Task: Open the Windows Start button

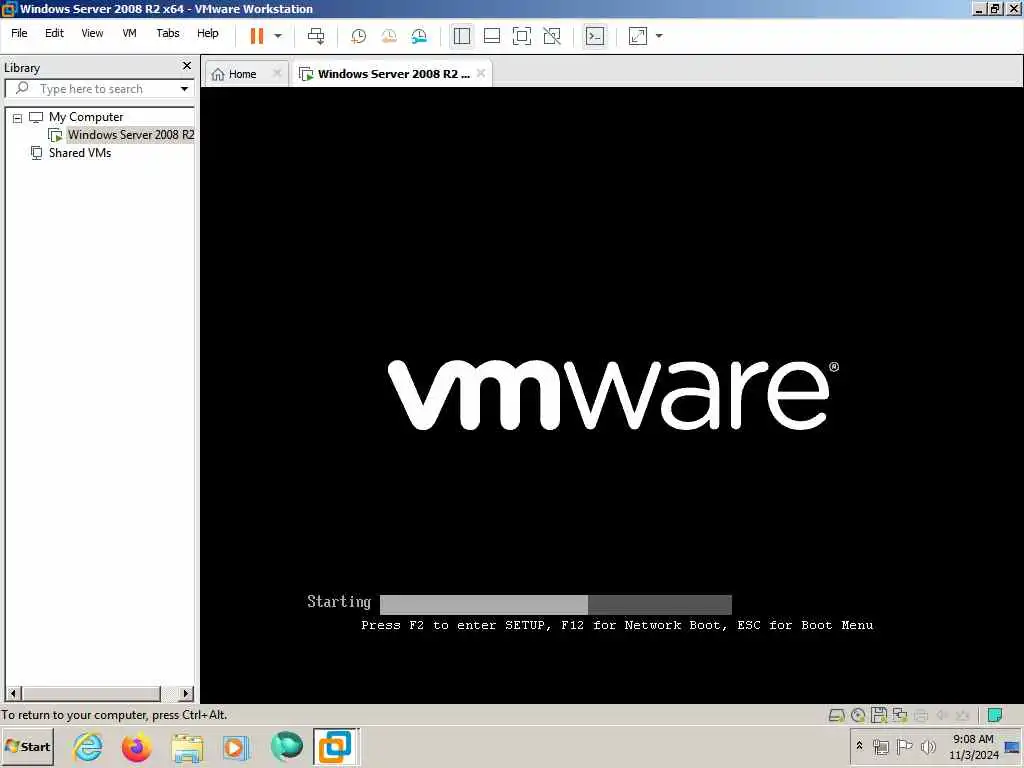Action: [x=28, y=746]
